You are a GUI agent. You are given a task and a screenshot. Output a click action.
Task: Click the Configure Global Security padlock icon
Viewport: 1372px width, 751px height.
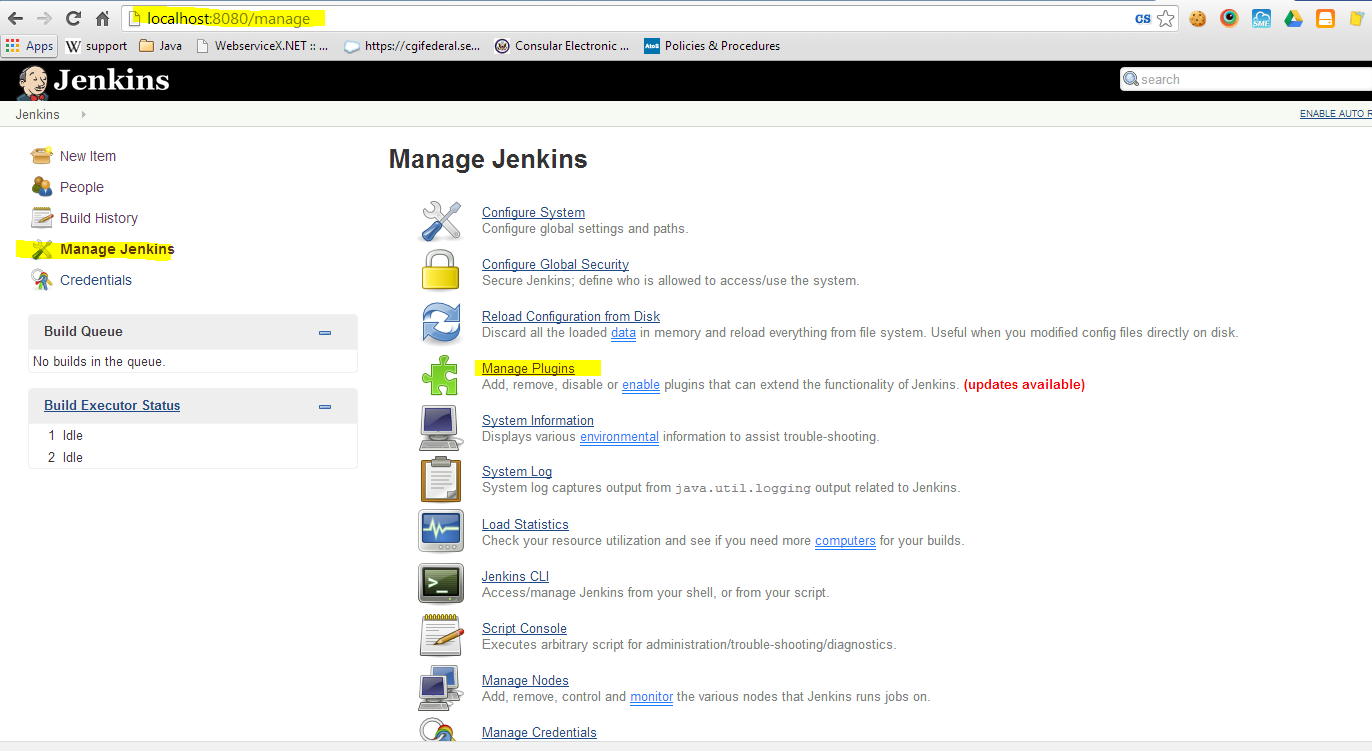pyautogui.click(x=440, y=272)
